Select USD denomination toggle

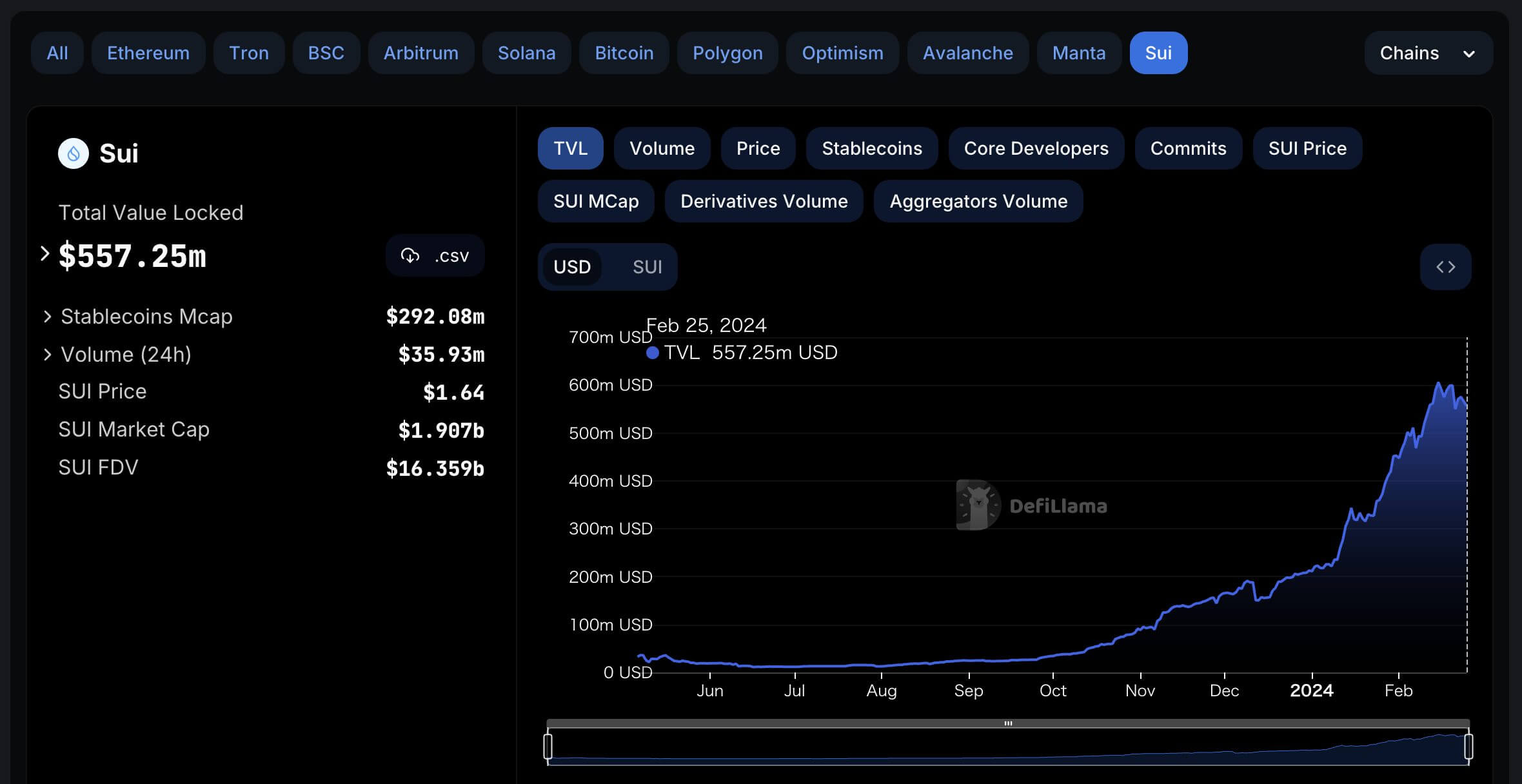[x=572, y=267]
